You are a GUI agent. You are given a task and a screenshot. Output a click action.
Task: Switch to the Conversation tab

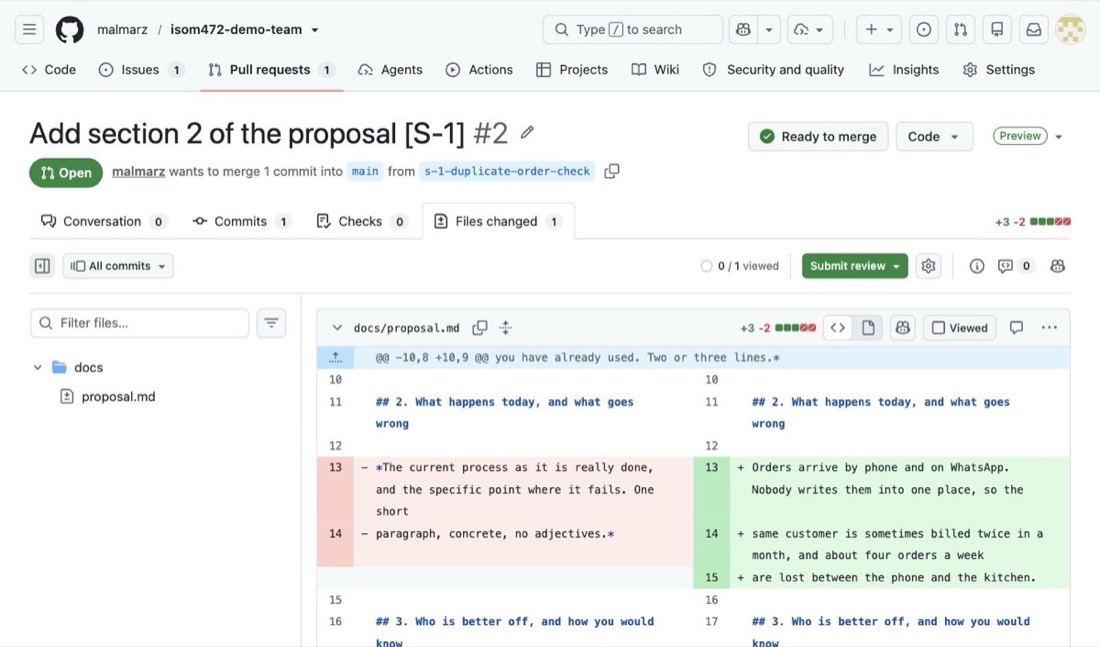103,221
